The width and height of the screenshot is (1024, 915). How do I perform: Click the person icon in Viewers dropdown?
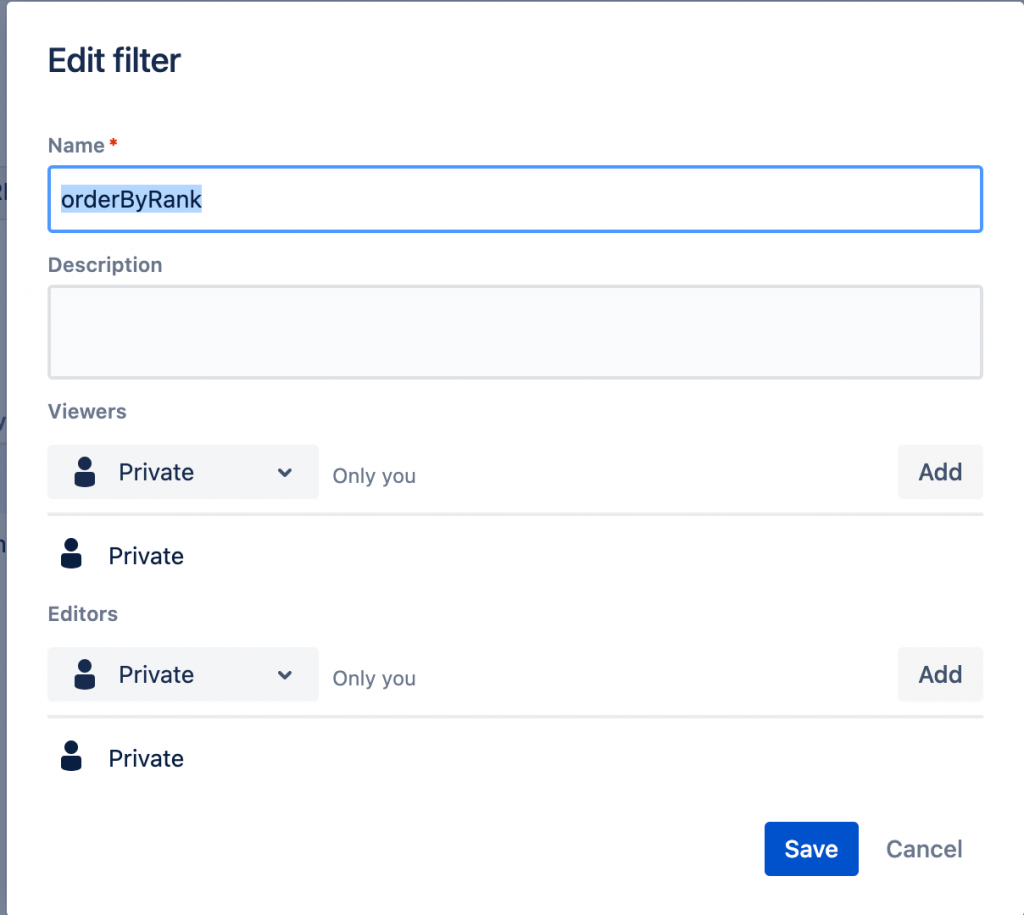pyautogui.click(x=85, y=472)
